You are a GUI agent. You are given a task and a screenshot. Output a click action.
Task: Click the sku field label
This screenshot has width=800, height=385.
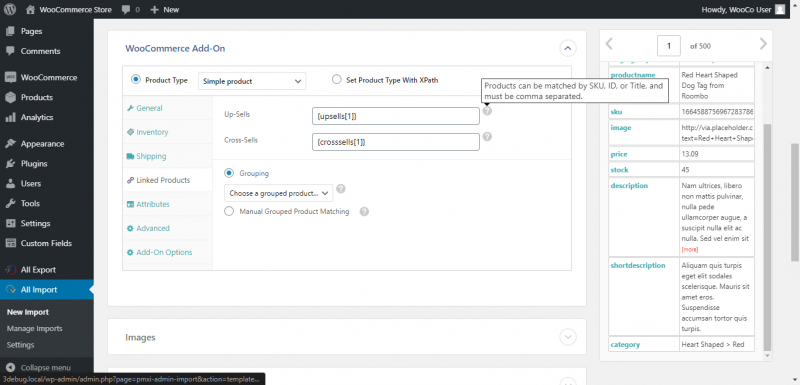coord(616,112)
